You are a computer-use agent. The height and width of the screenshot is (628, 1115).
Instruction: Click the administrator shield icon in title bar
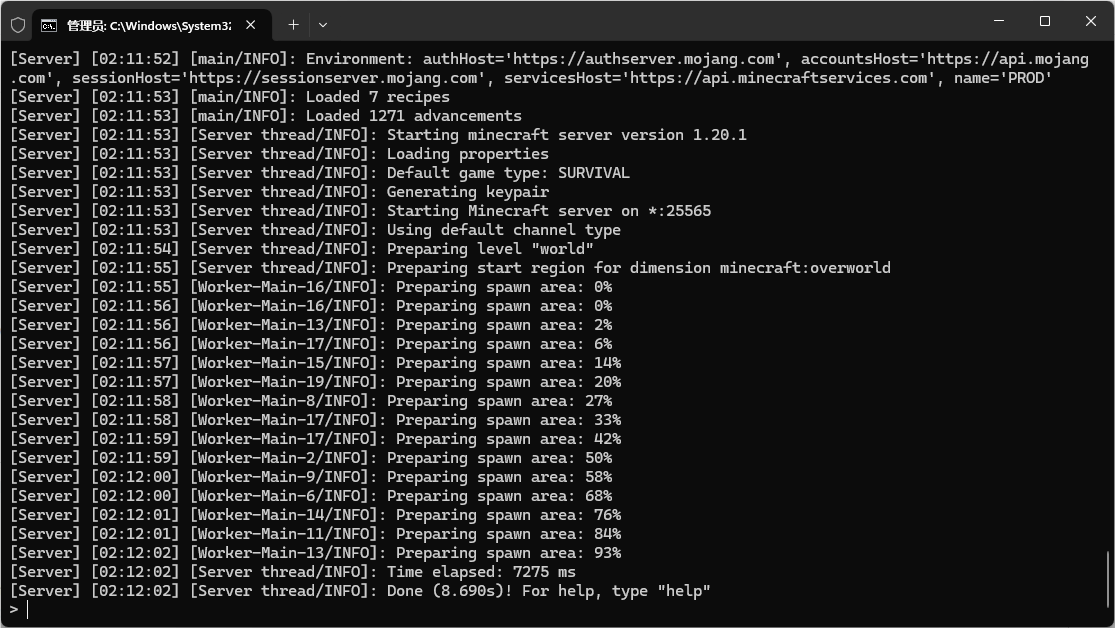point(18,26)
